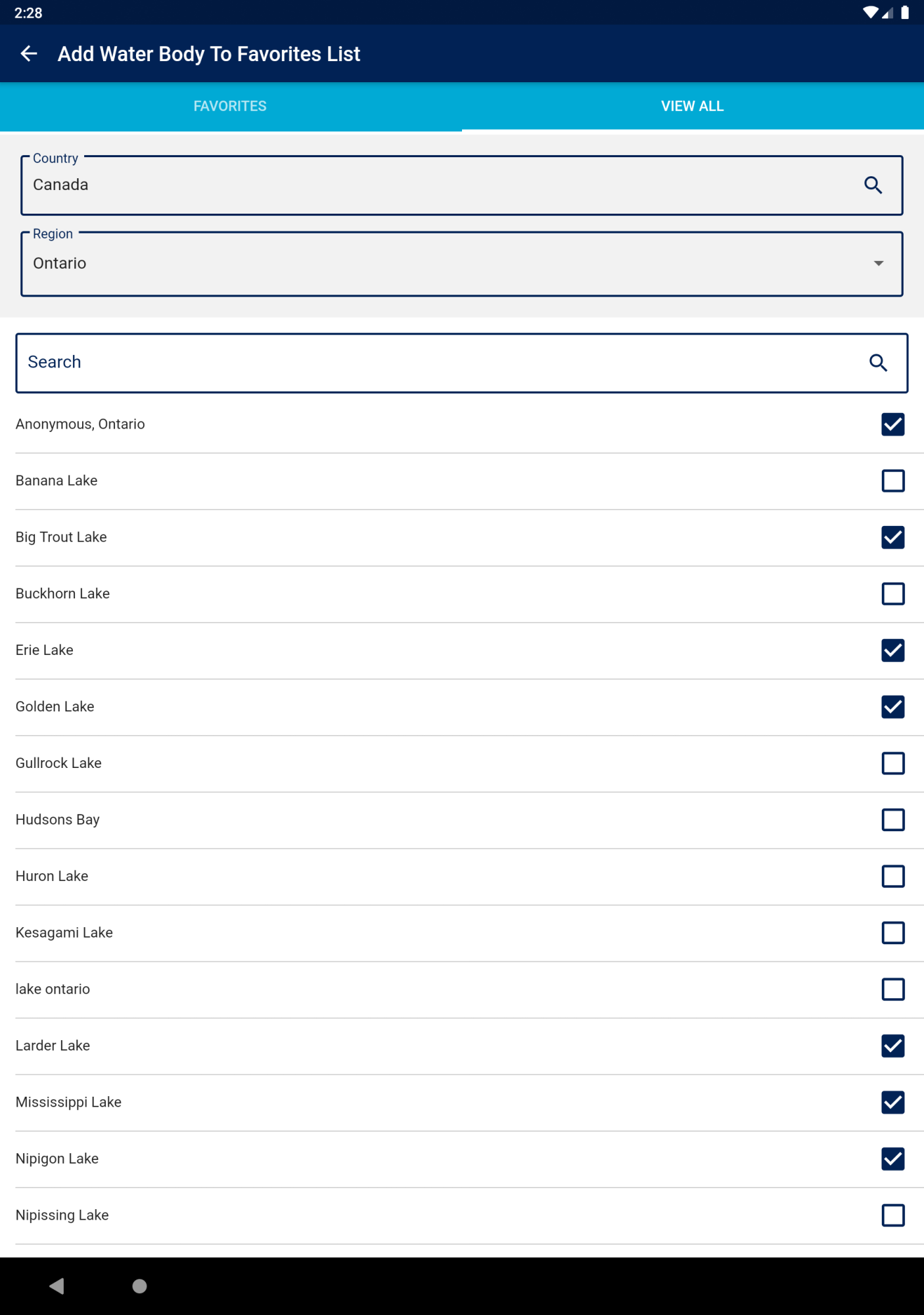Tap the back arrow in header
Image resolution: width=924 pixels, height=1315 pixels.
(29, 54)
